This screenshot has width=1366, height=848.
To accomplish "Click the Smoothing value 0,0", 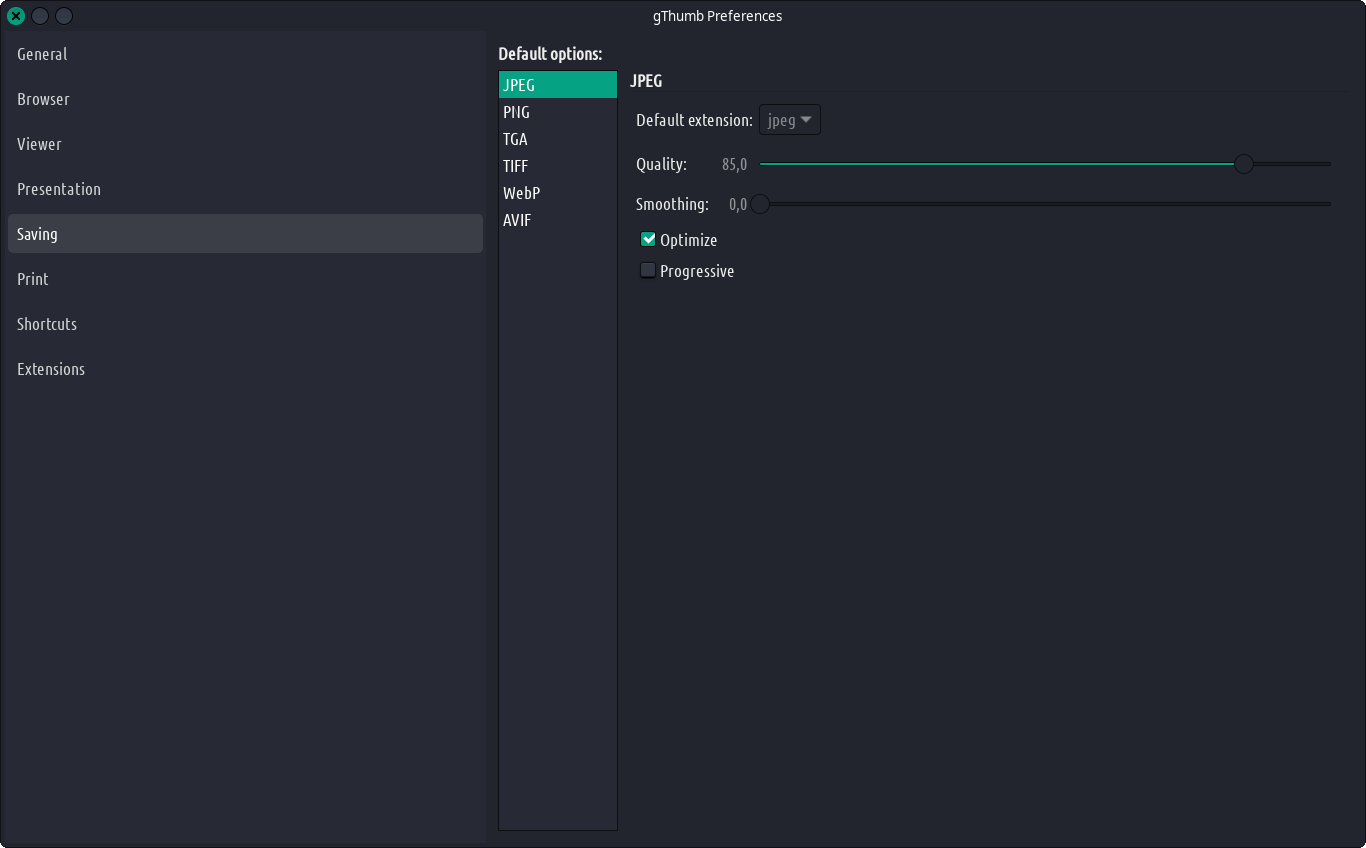I will pyautogui.click(x=738, y=204).
